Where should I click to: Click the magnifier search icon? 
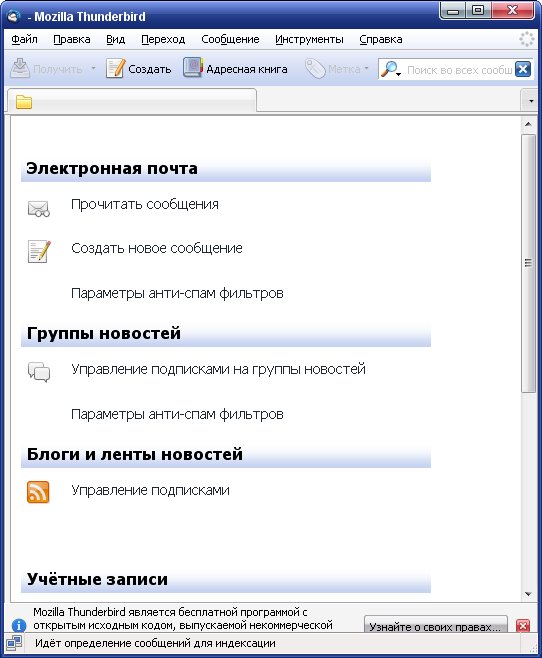[391, 69]
